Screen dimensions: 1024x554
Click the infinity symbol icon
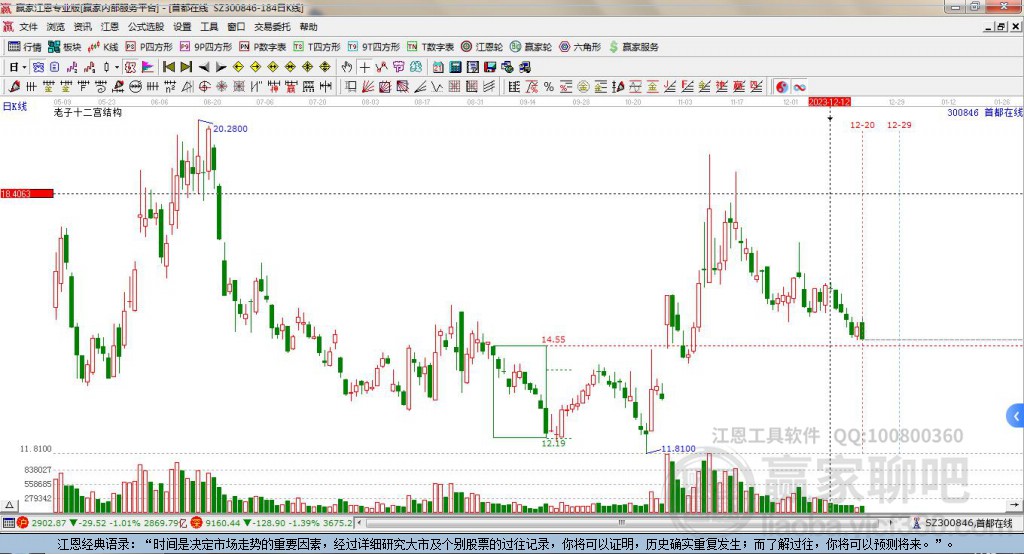point(799,87)
